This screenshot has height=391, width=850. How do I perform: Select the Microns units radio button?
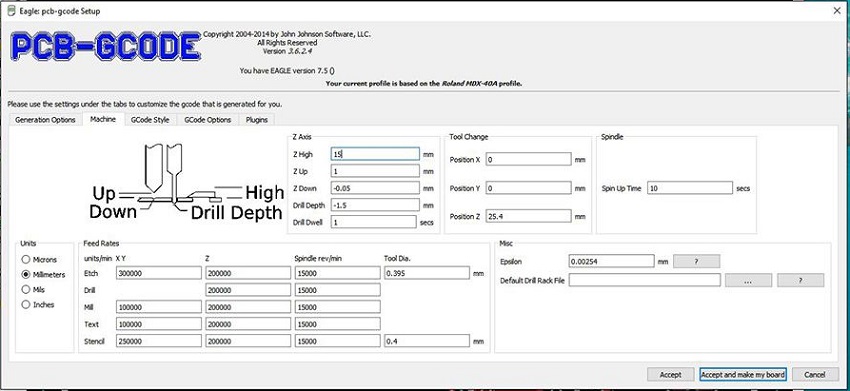pyautogui.click(x=25, y=259)
